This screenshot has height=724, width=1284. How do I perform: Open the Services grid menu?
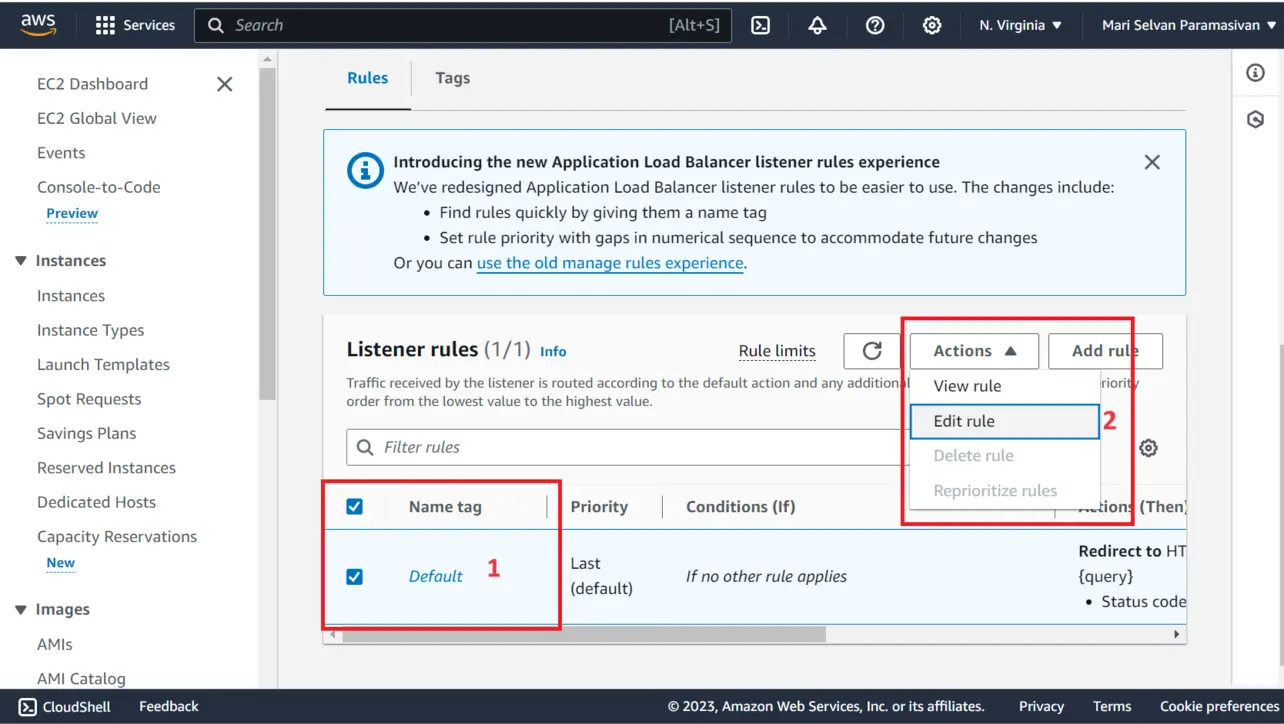point(135,25)
